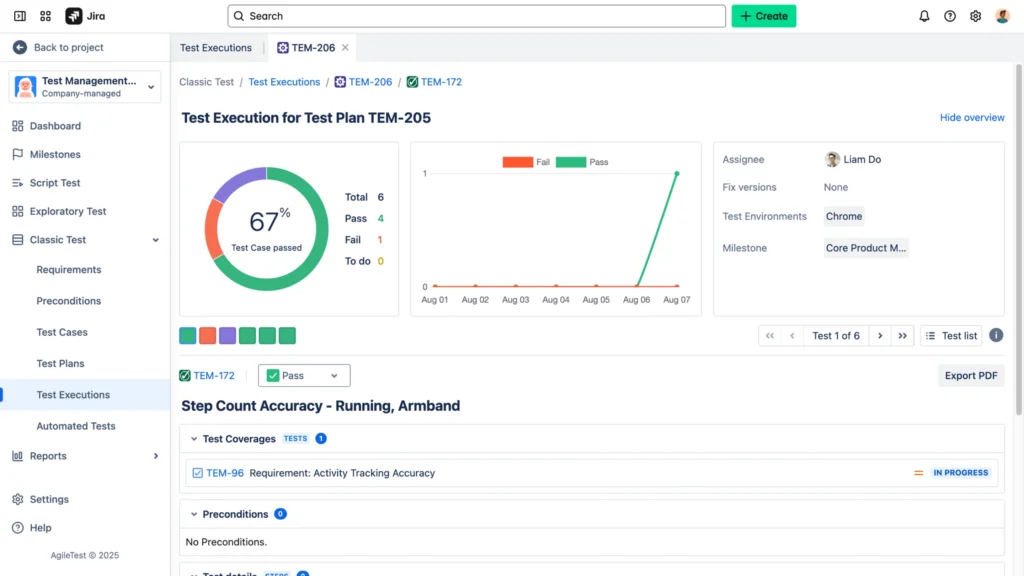Image resolution: width=1024 pixels, height=576 pixels.
Task: Click the Back to project arrow icon
Action: (20, 47)
